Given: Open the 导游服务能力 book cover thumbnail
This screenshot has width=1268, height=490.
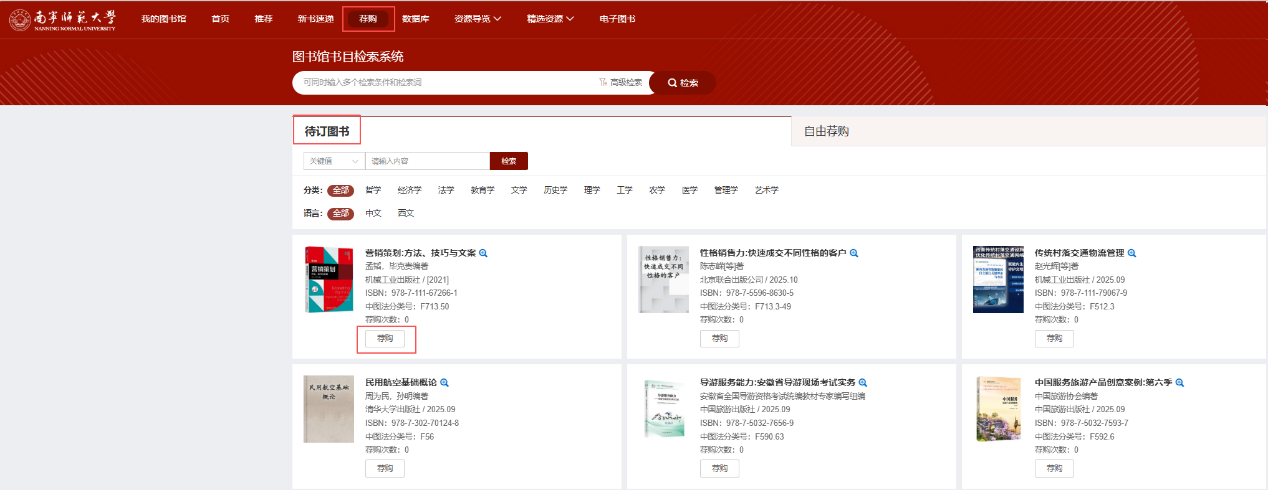Looking at the screenshot, I should coord(664,408).
